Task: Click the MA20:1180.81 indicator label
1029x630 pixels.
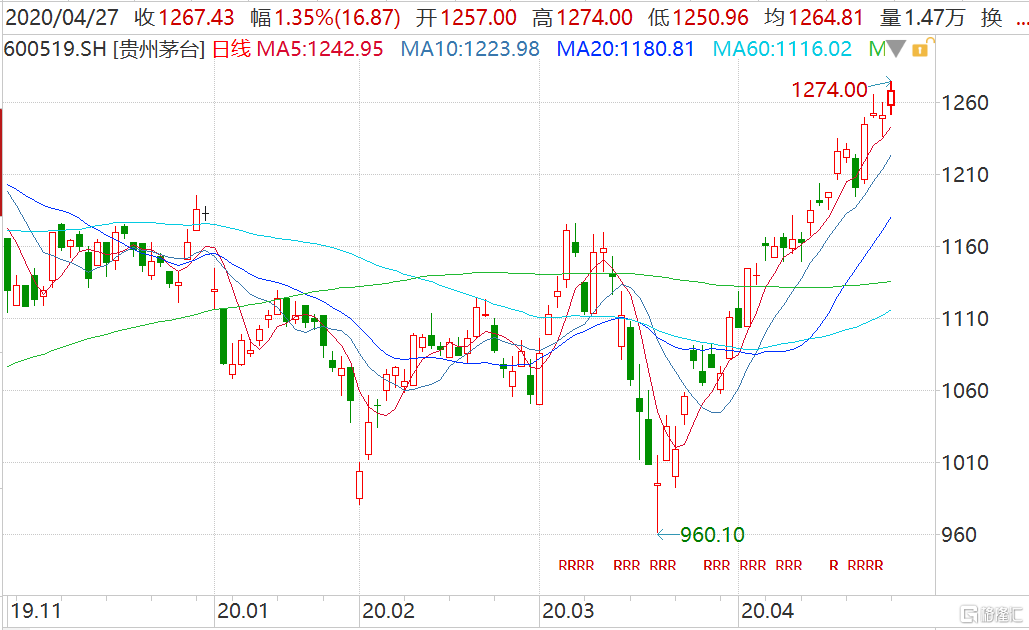Action: (x=625, y=49)
